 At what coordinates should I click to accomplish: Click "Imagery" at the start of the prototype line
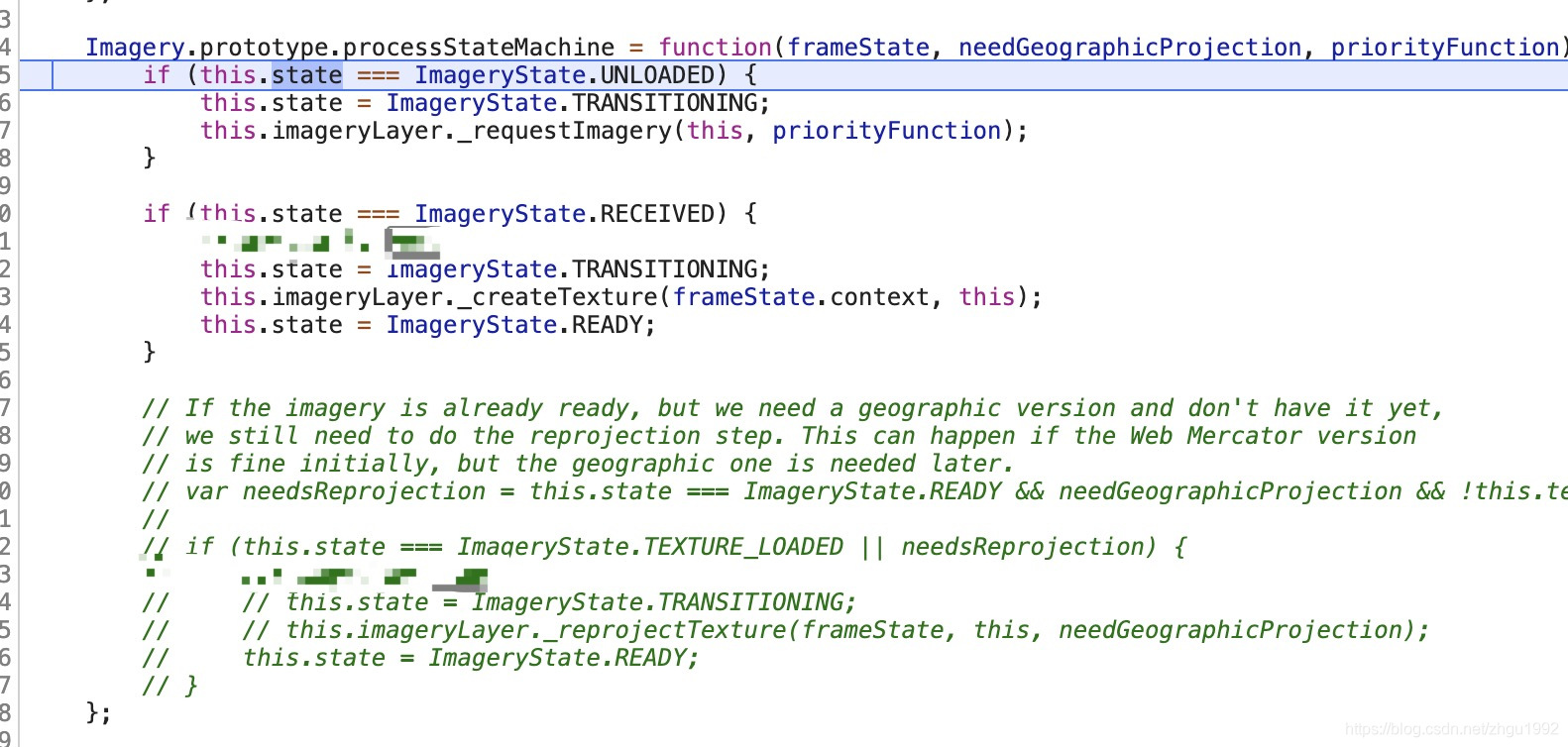(135, 48)
